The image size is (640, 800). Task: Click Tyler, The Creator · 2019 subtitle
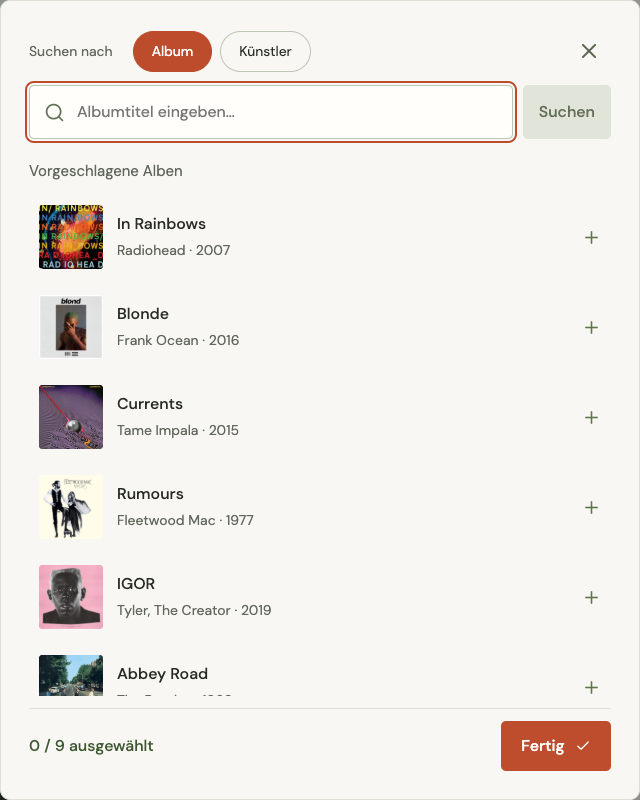coord(194,610)
